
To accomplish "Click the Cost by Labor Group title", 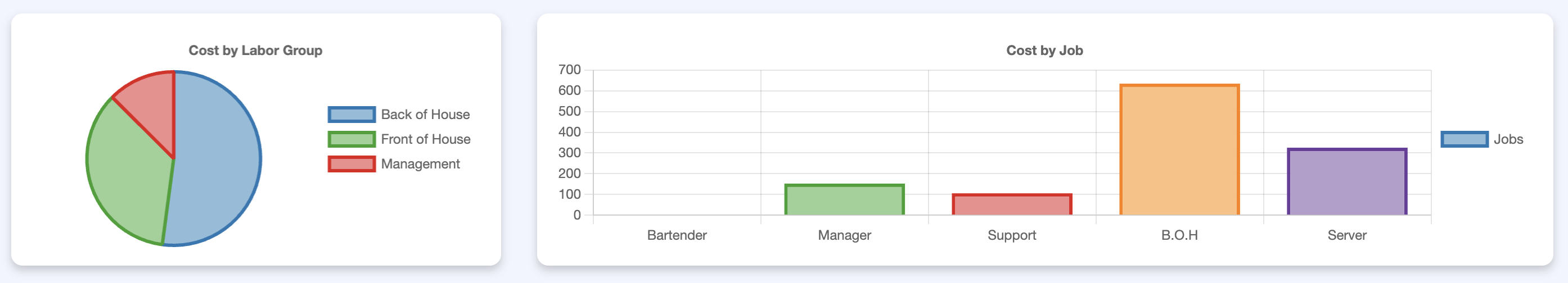I will pyautogui.click(x=255, y=51).
